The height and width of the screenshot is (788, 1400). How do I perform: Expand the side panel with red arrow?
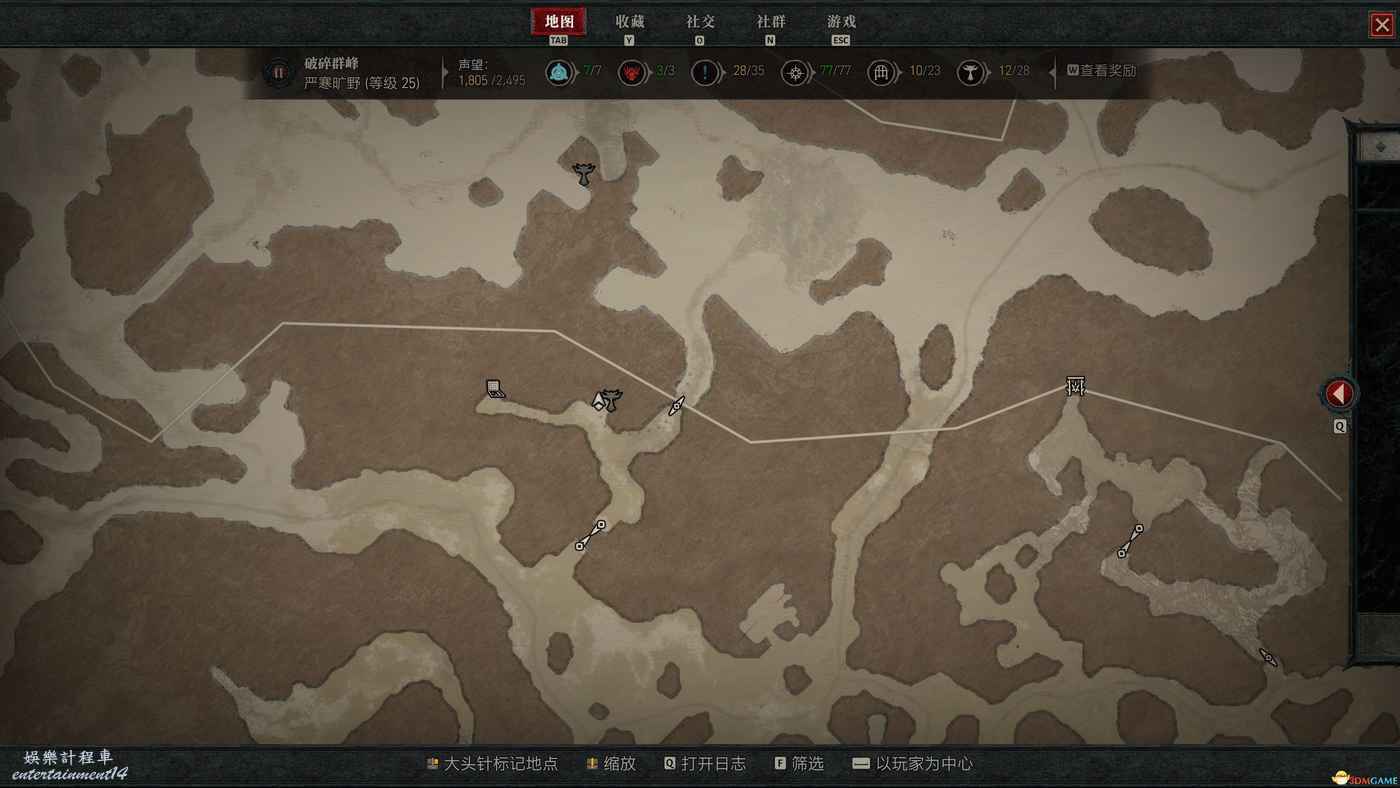[x=1339, y=394]
